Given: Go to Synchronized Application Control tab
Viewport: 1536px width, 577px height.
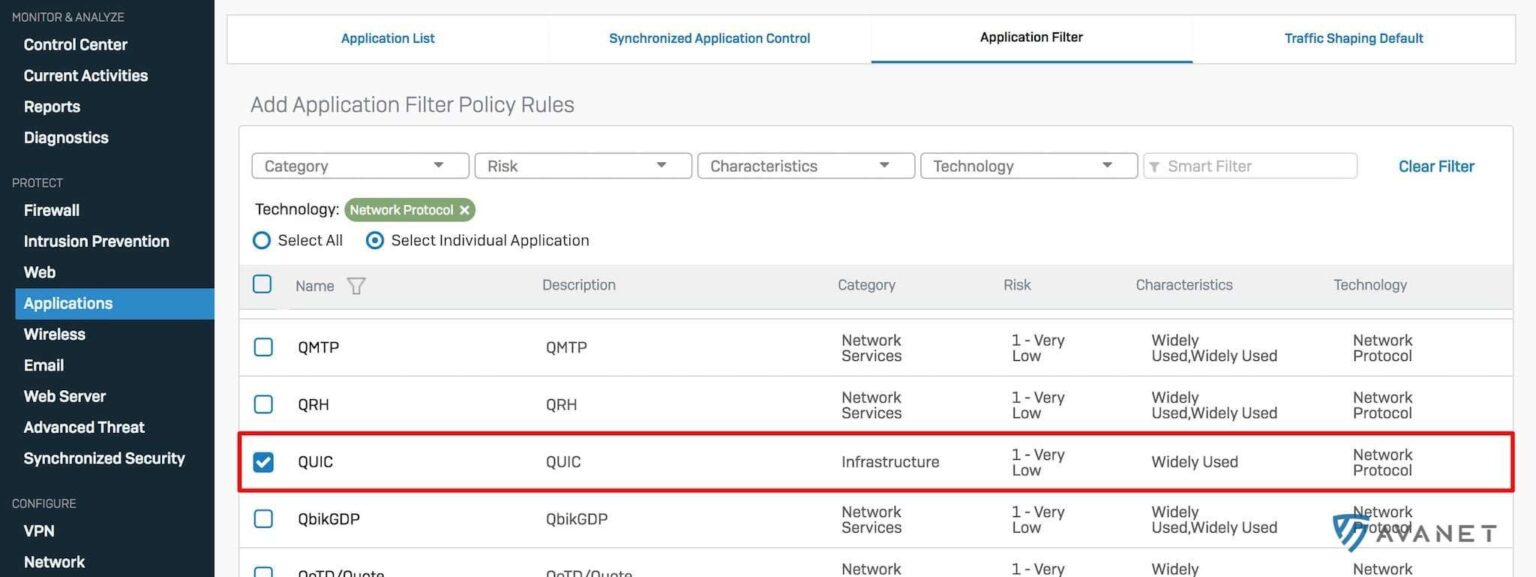Looking at the screenshot, I should coord(709,38).
